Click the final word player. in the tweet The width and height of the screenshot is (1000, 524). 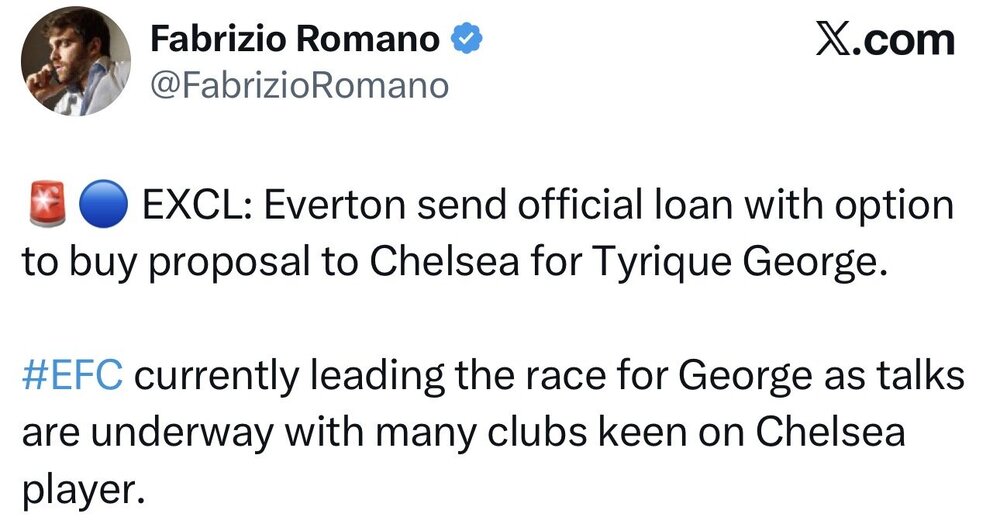(x=80, y=491)
